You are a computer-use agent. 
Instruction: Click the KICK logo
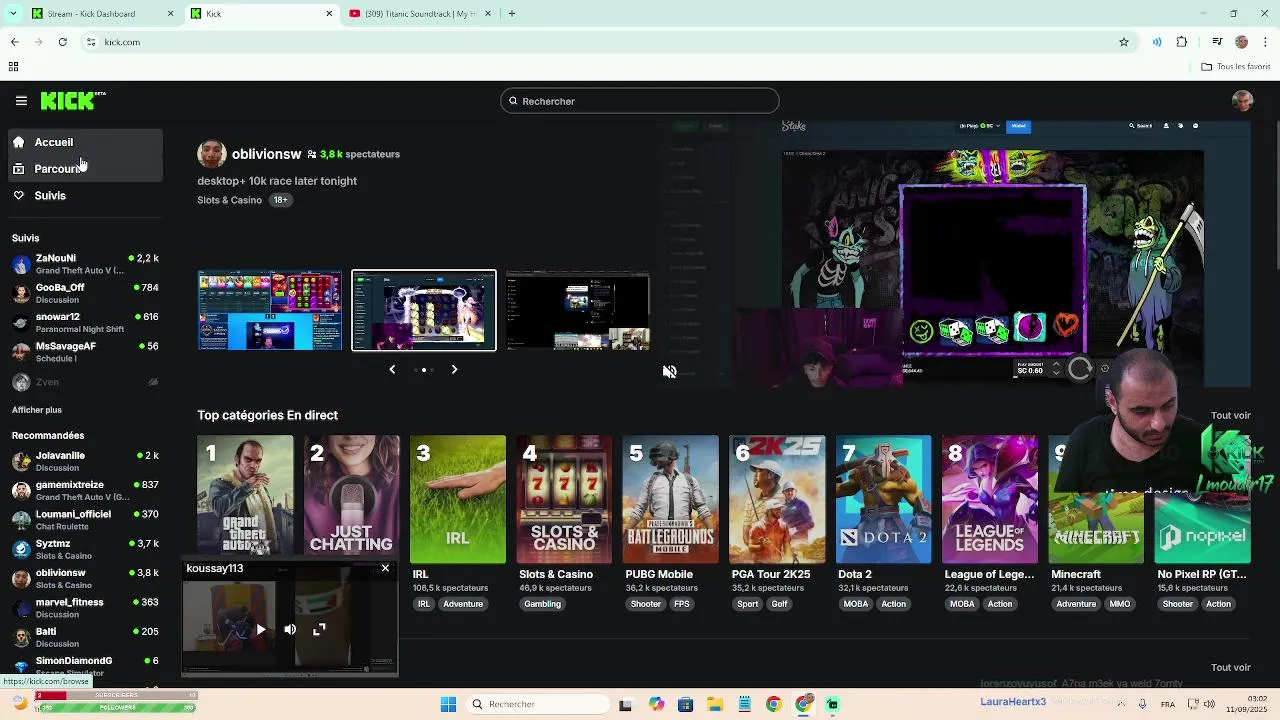click(x=73, y=101)
